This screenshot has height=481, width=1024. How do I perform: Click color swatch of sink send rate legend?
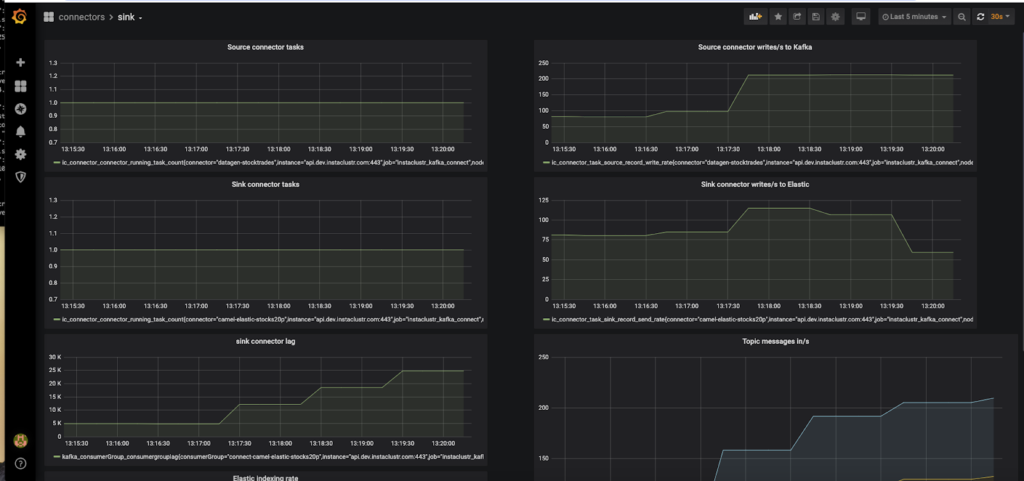point(546,319)
